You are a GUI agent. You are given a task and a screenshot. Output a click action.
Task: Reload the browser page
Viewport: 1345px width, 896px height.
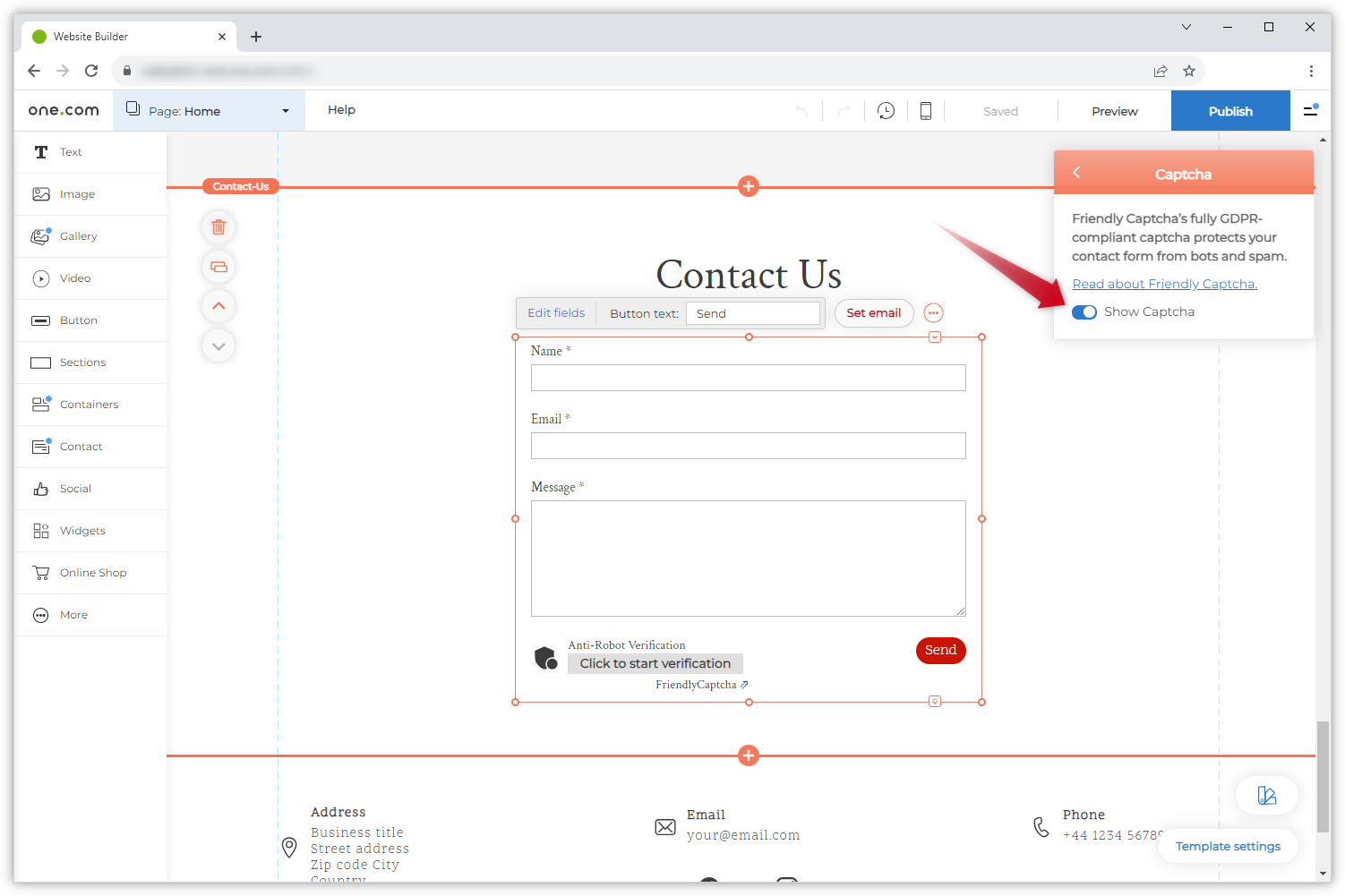click(91, 71)
